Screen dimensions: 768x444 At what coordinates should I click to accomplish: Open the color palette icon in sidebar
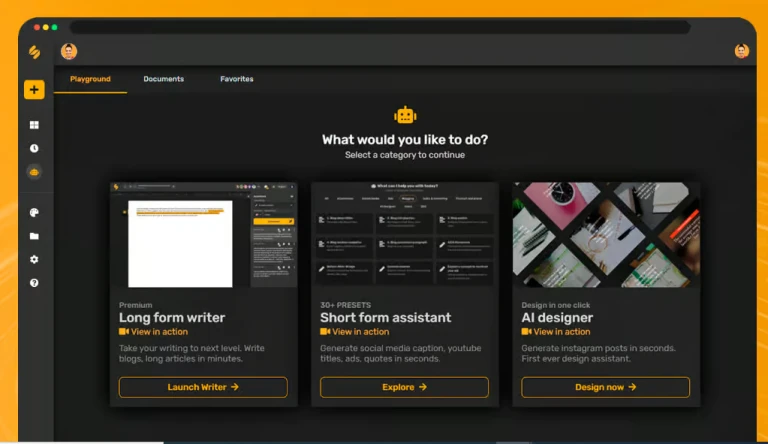(x=34, y=213)
